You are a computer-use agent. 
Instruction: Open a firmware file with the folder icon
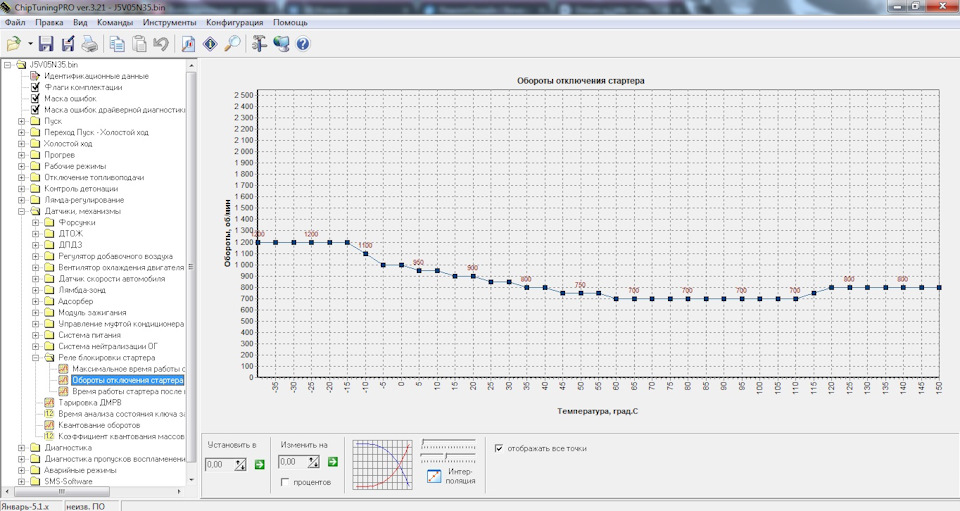coord(13,44)
